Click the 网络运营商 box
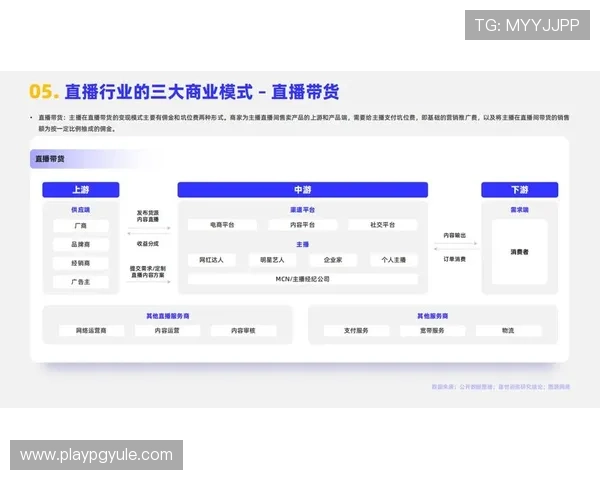Viewport: 600px width, 480px height. [91, 330]
